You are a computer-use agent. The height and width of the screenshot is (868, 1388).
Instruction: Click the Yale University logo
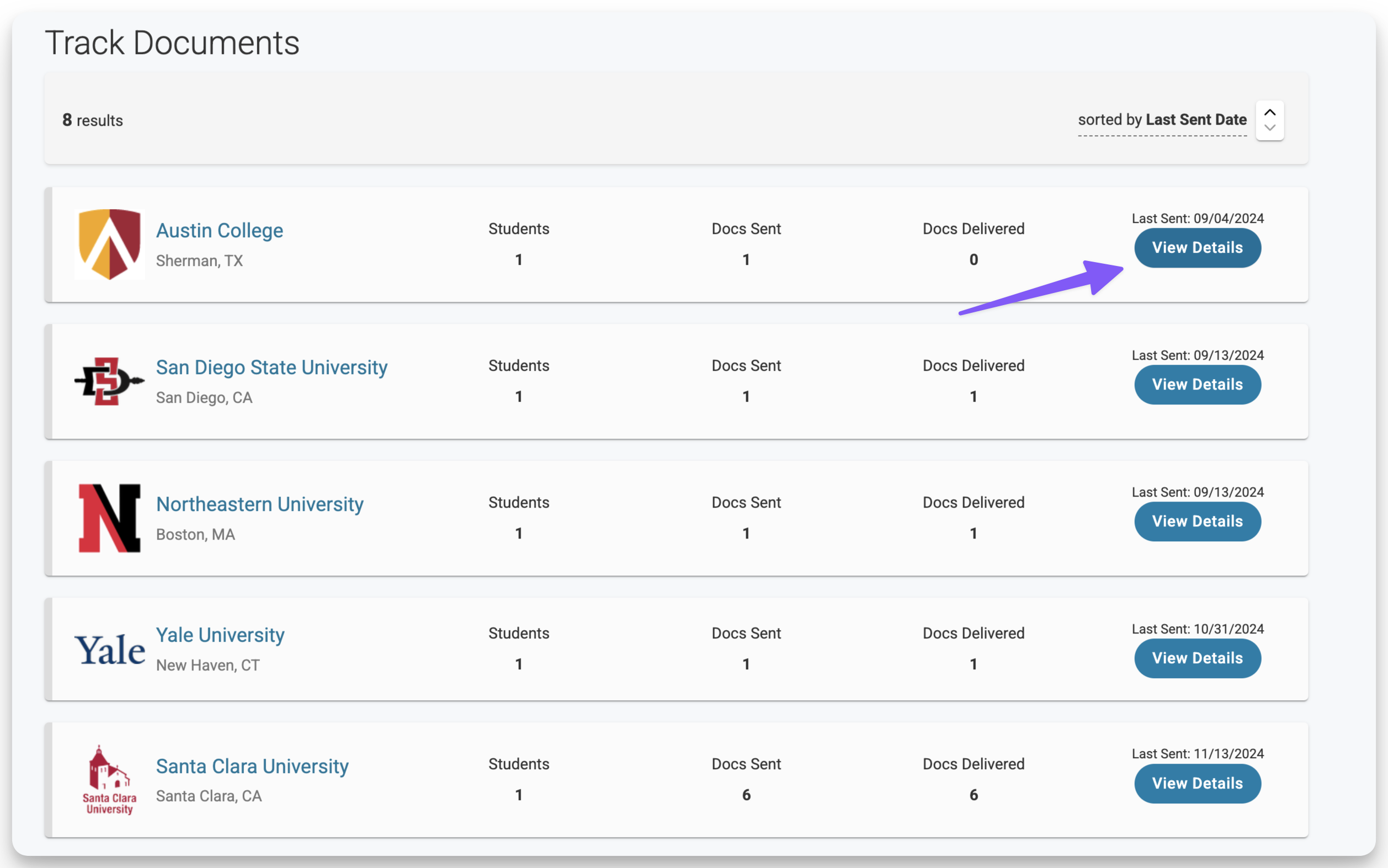(x=110, y=651)
